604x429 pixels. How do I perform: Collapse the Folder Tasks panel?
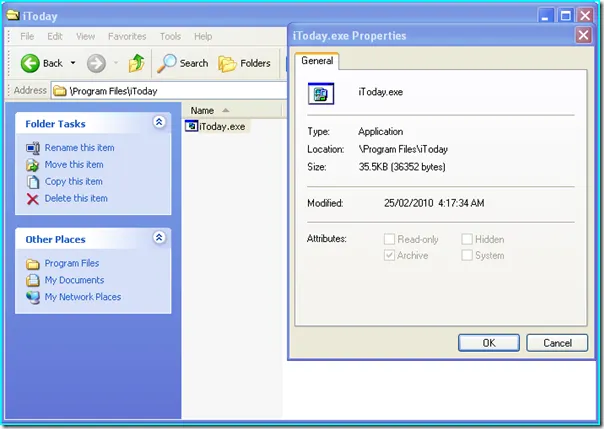coord(159,122)
